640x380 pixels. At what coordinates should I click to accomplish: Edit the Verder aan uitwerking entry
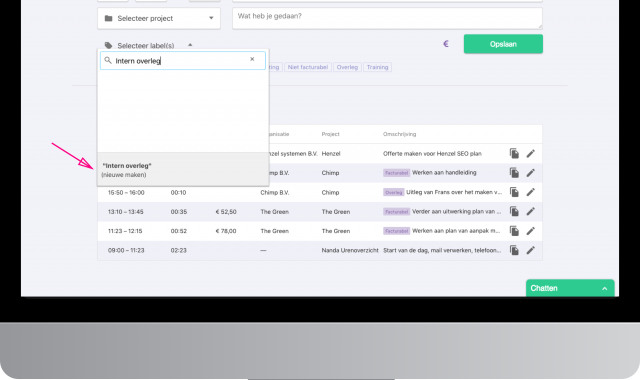tap(530, 211)
